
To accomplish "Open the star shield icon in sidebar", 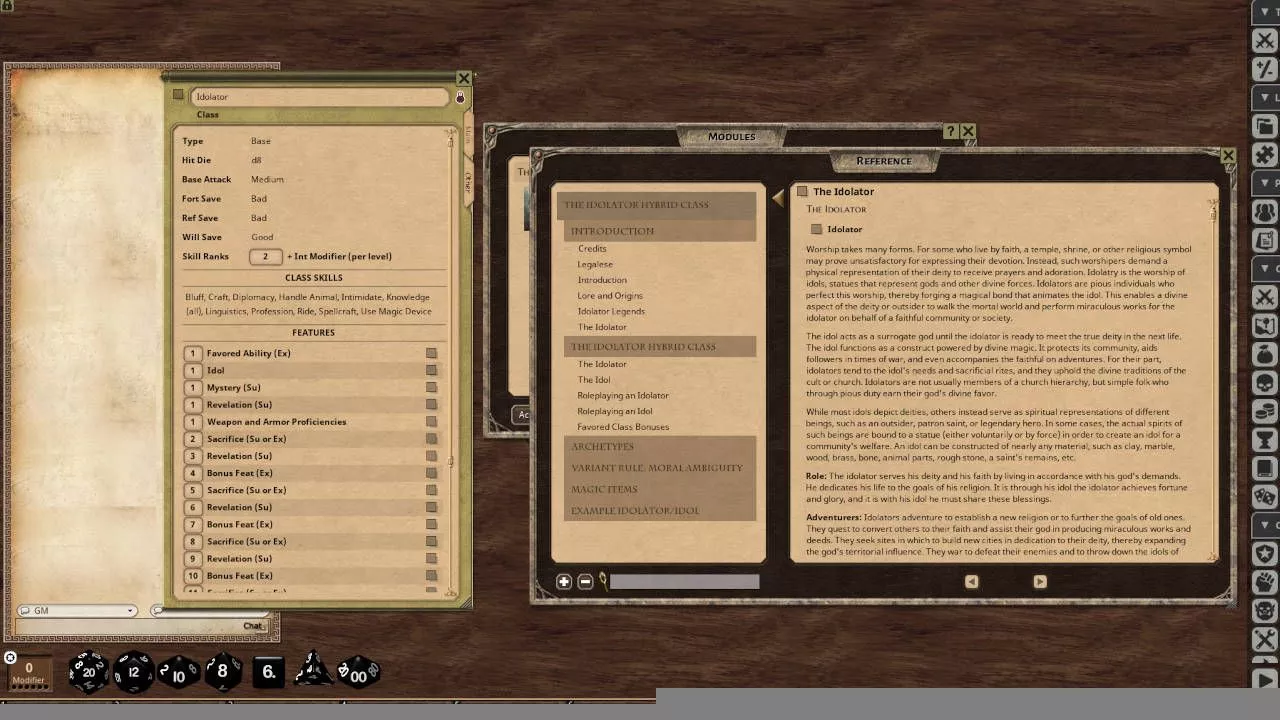I will [1265, 554].
